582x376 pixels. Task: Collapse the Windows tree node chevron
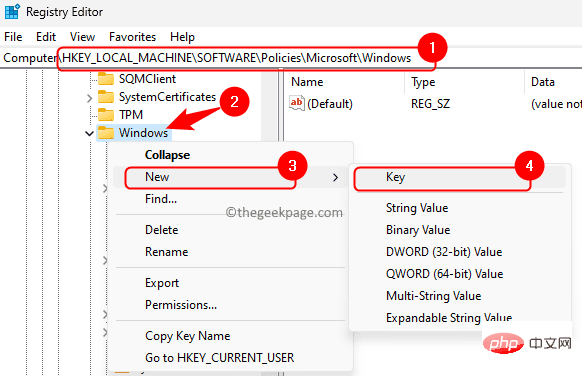[x=89, y=133]
